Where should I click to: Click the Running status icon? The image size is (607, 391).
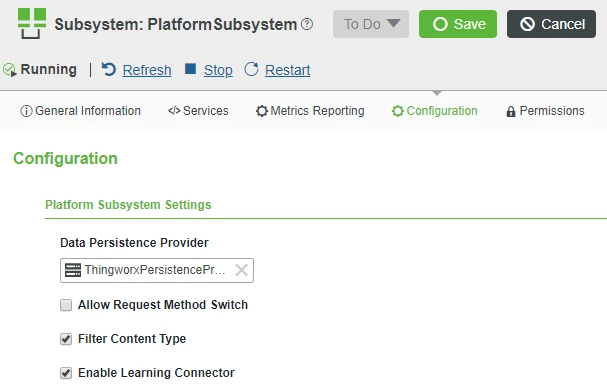(9, 70)
